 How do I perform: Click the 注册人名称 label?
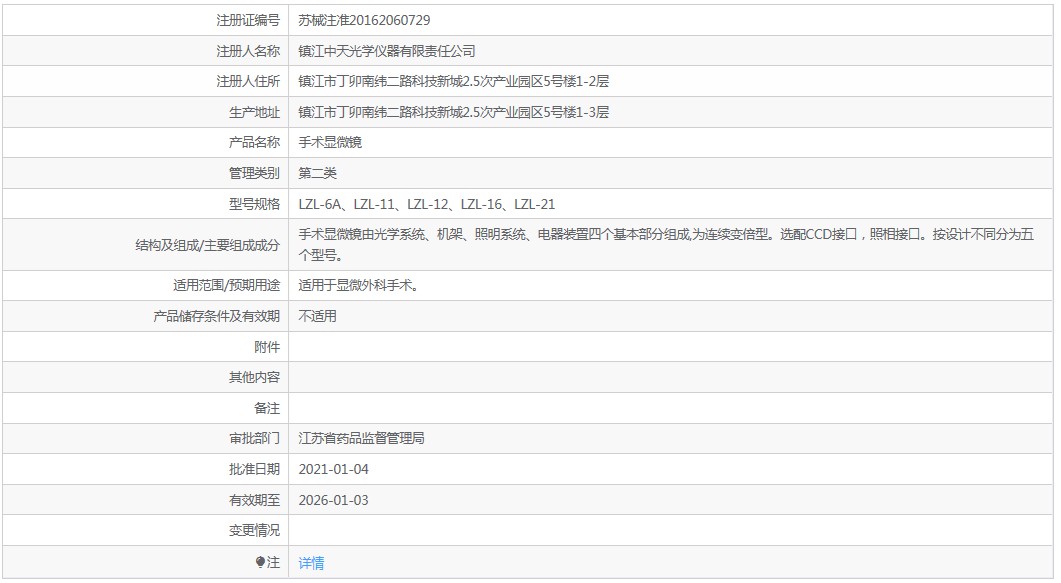click(248, 51)
